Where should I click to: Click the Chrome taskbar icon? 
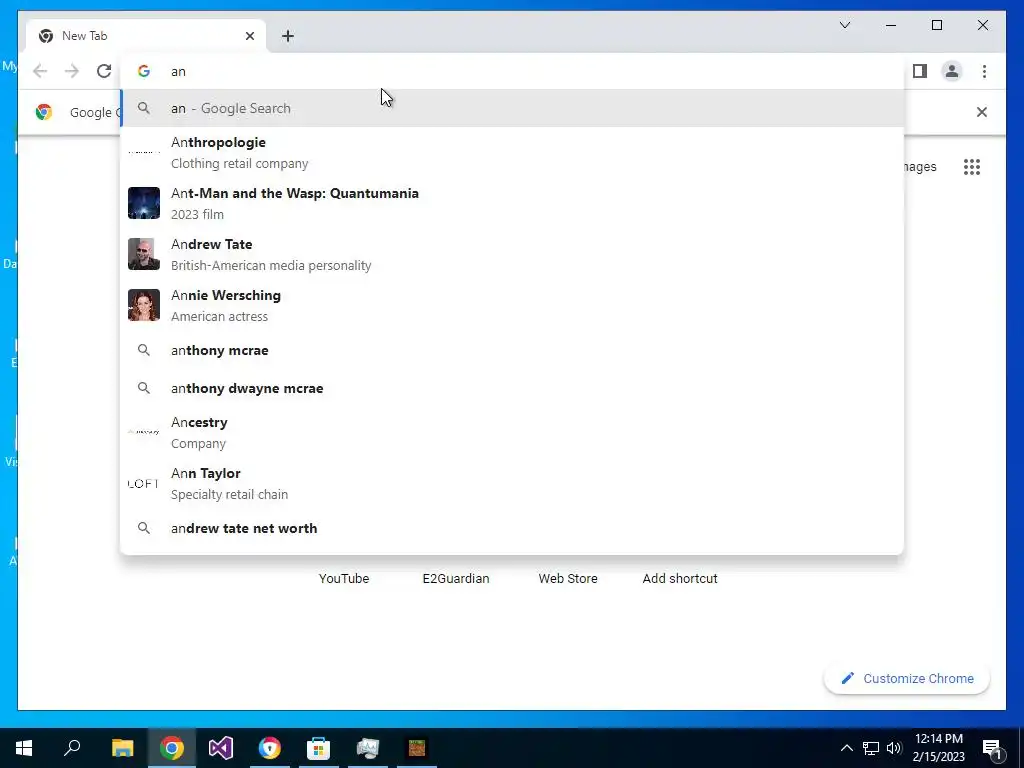pos(172,748)
